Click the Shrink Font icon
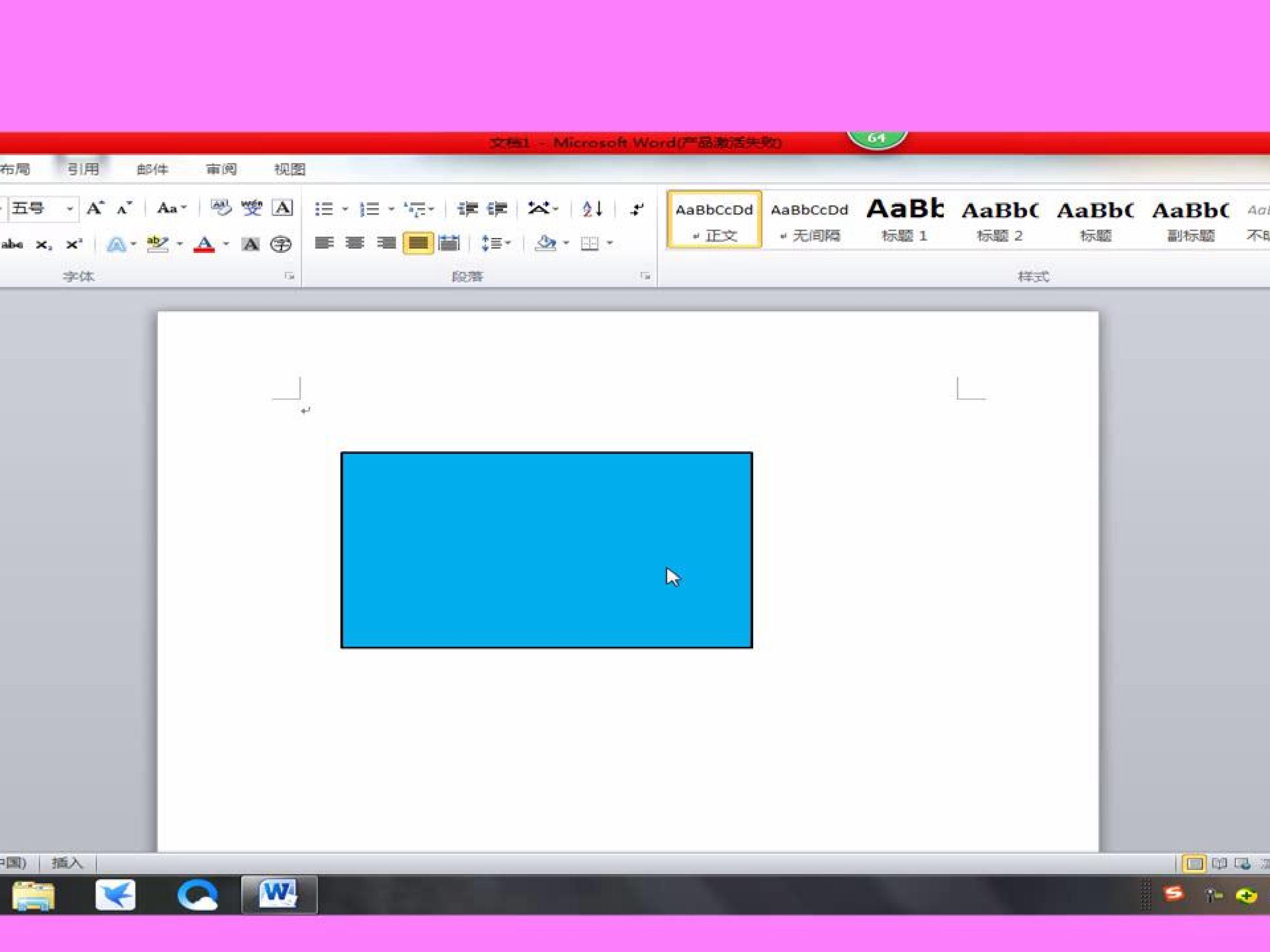The image size is (1270, 952). [124, 208]
